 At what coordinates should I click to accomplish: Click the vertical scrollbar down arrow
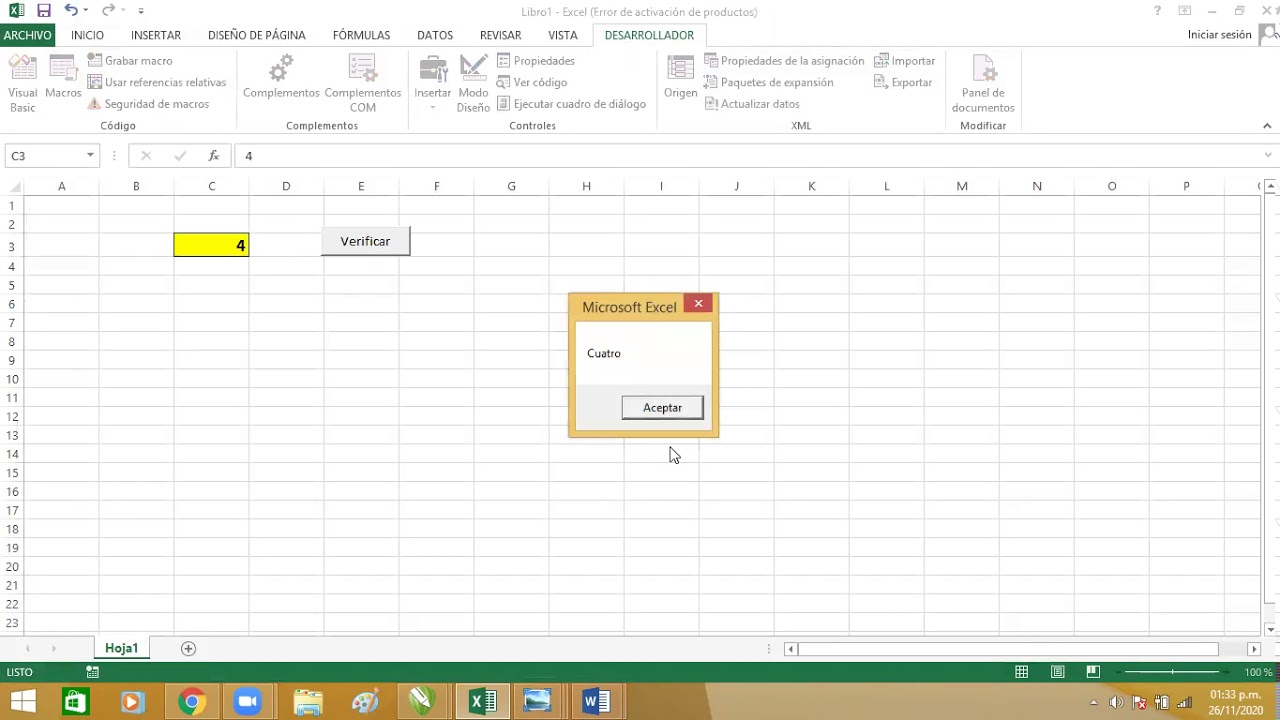pyautogui.click(x=1271, y=629)
